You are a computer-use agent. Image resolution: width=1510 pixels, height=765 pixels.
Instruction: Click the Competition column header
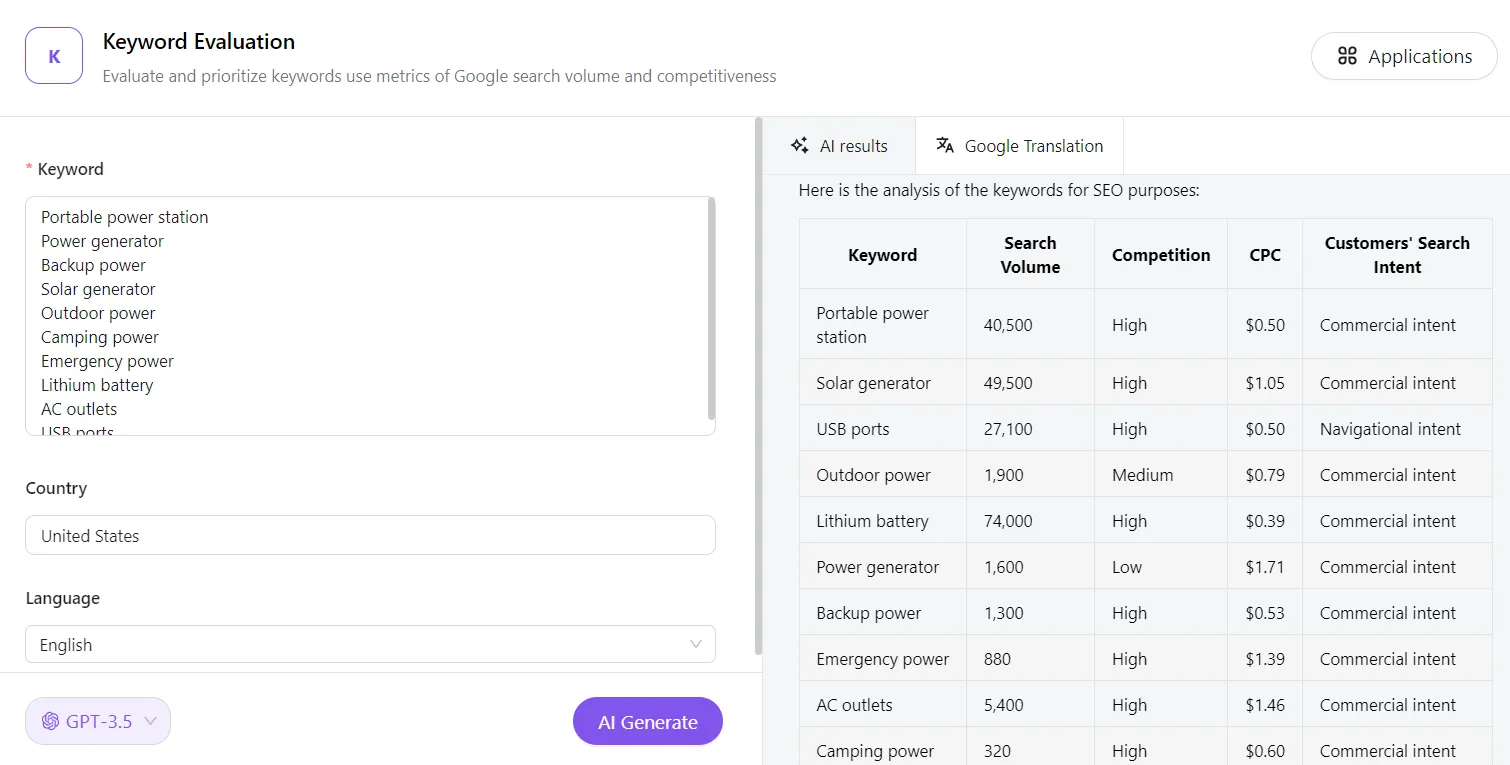[x=1160, y=255]
